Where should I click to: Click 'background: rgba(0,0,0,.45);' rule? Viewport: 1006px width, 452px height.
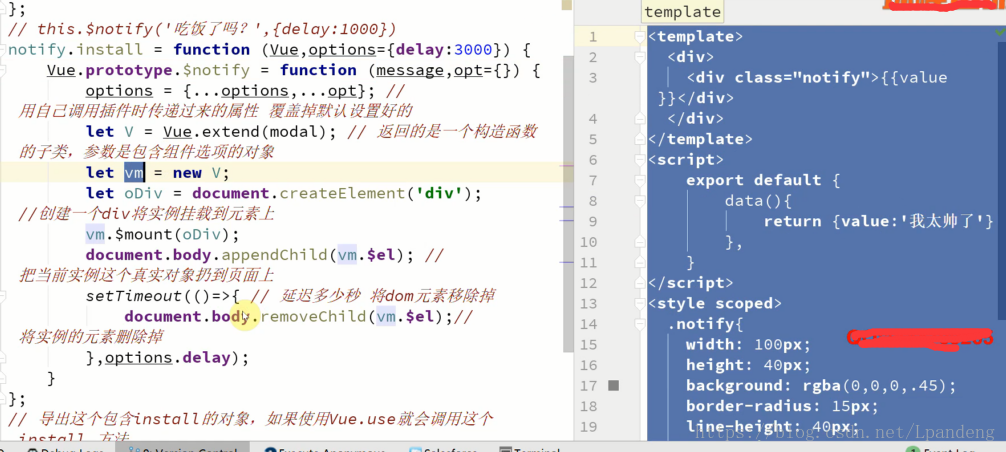[x=821, y=385]
